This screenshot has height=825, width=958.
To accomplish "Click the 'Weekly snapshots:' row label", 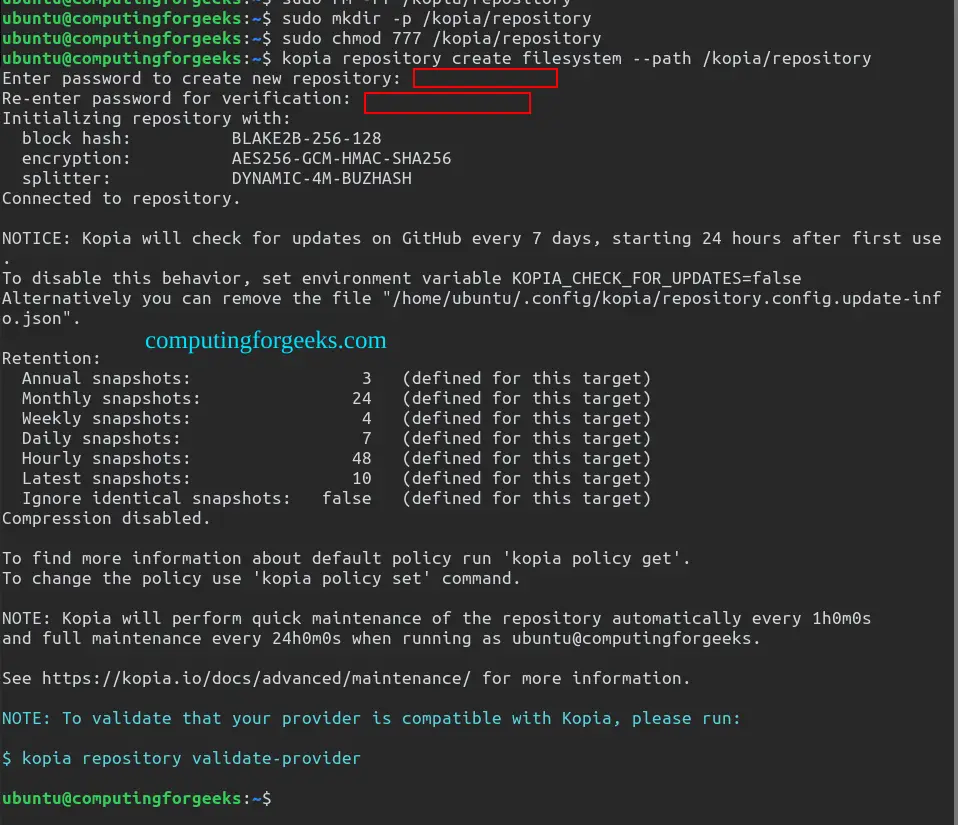I will point(106,419).
